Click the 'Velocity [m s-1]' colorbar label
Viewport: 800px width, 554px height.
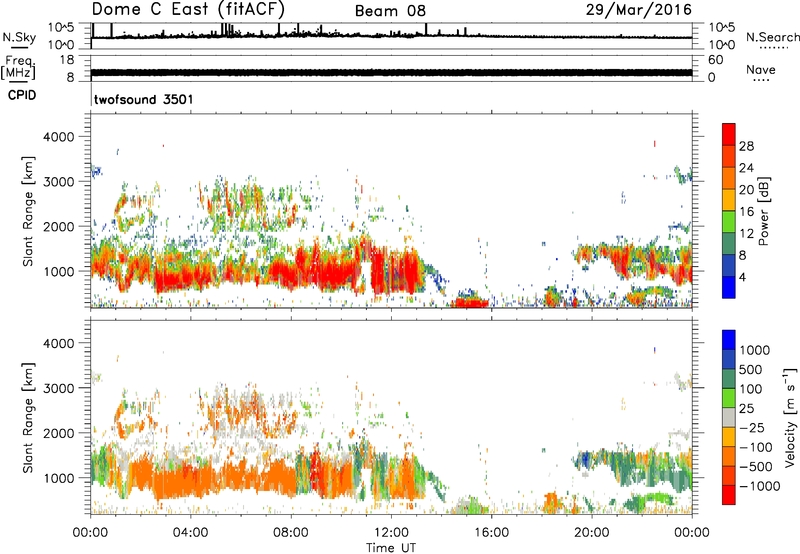tap(790, 417)
